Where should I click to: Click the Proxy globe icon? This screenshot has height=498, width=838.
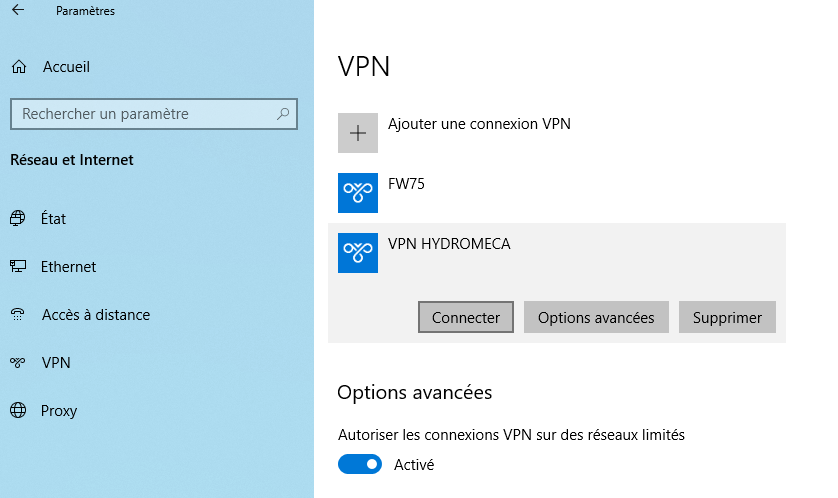pos(18,411)
